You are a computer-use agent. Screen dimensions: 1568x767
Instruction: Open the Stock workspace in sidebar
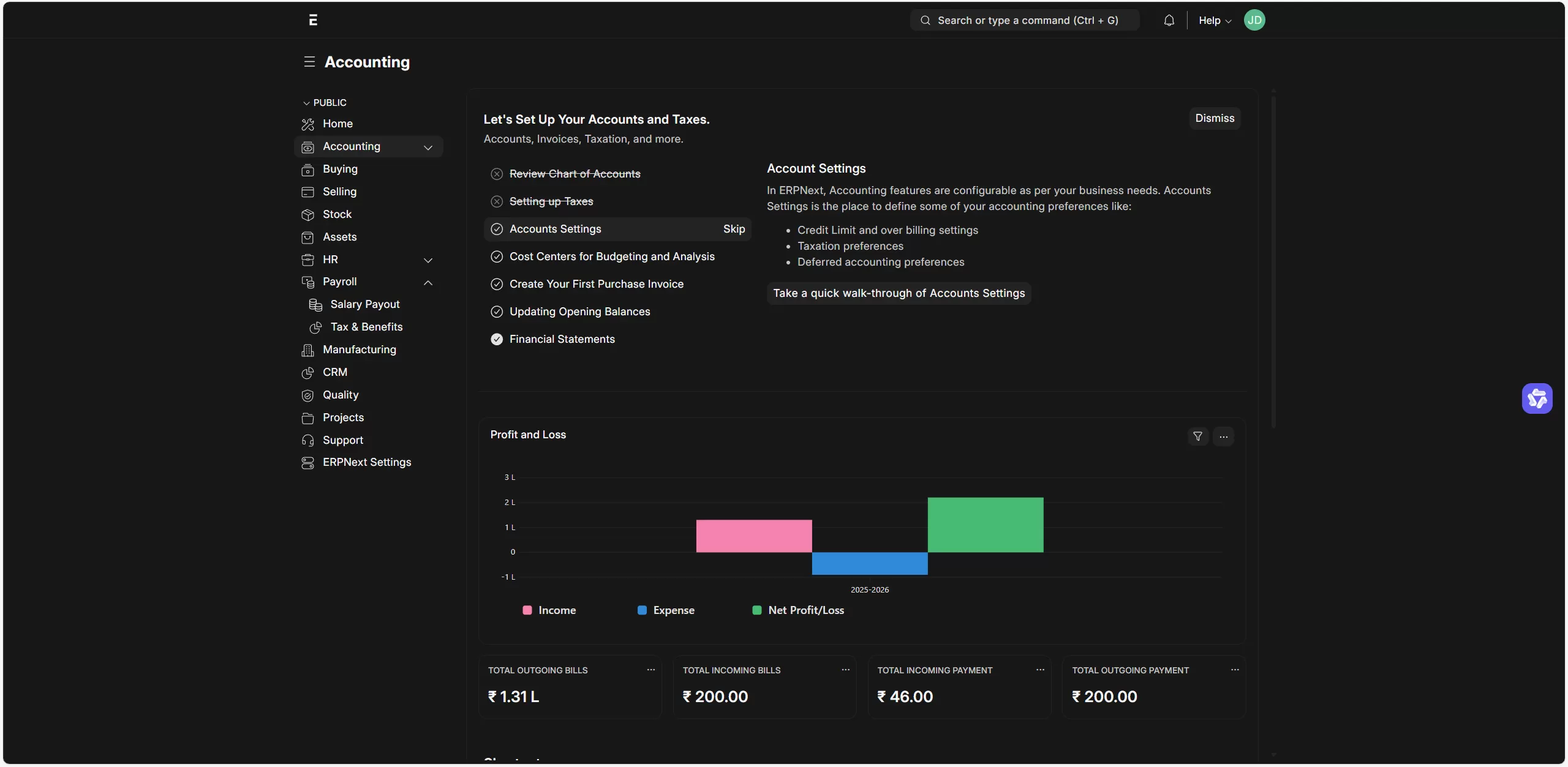pos(337,214)
